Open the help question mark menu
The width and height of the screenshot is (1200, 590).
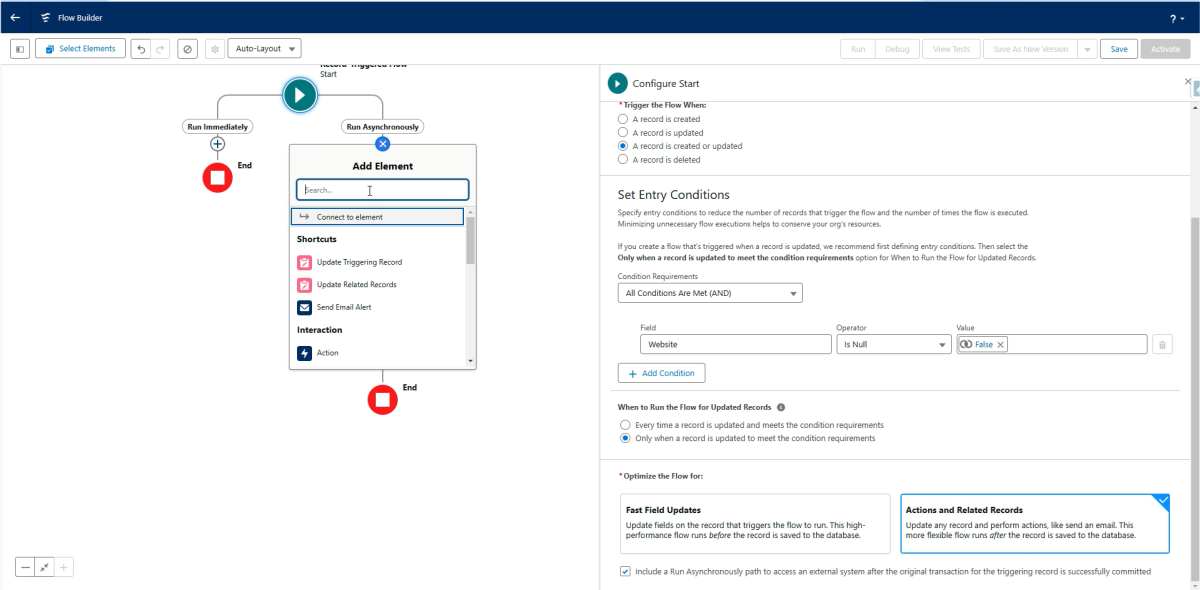1176,18
